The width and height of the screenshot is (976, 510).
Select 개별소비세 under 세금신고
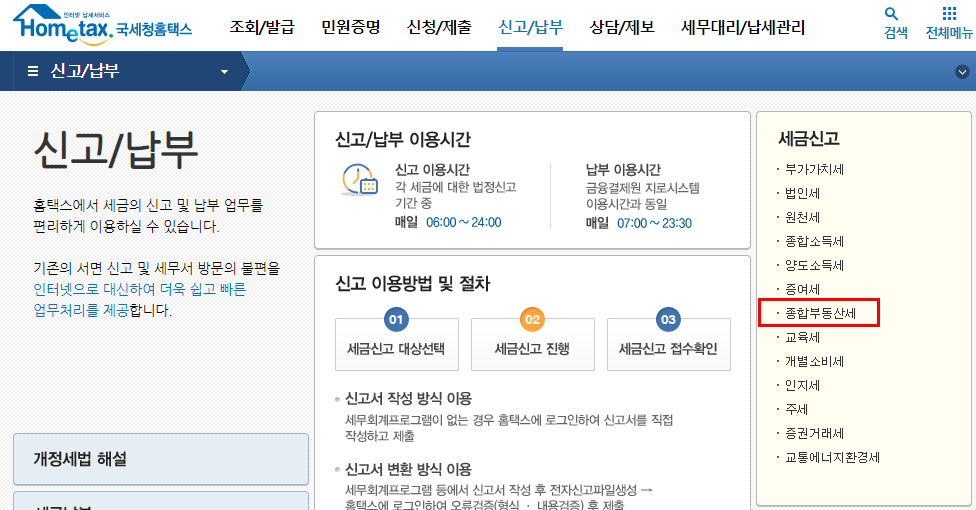(814, 361)
